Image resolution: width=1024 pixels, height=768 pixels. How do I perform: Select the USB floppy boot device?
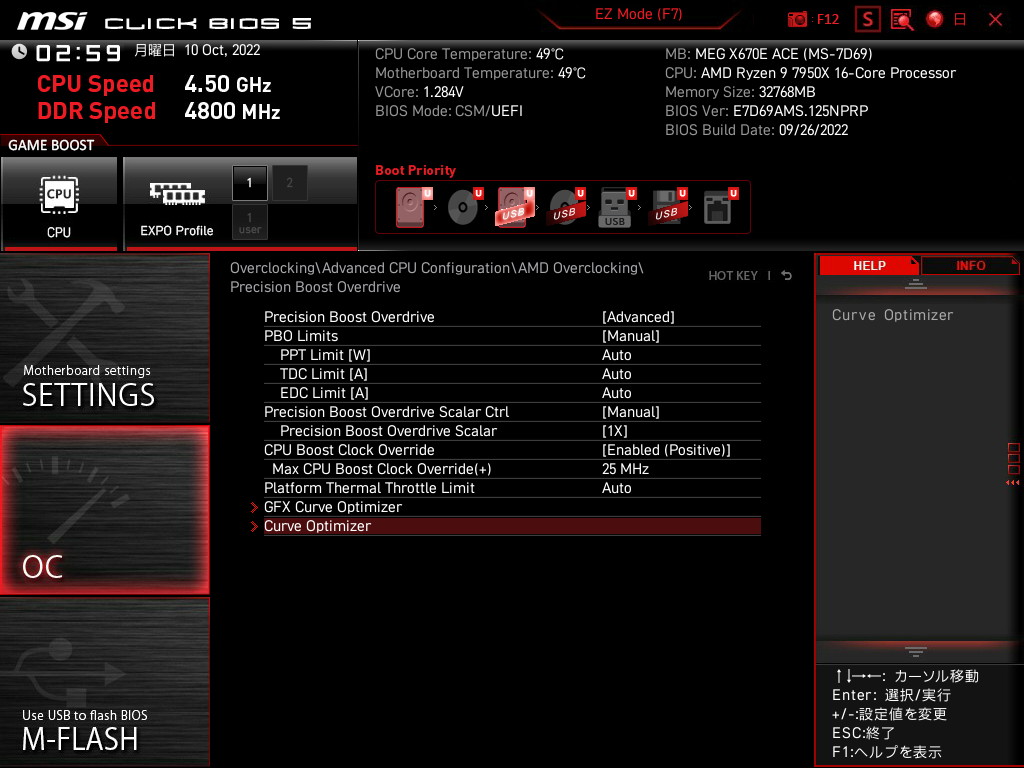pyautogui.click(x=667, y=207)
